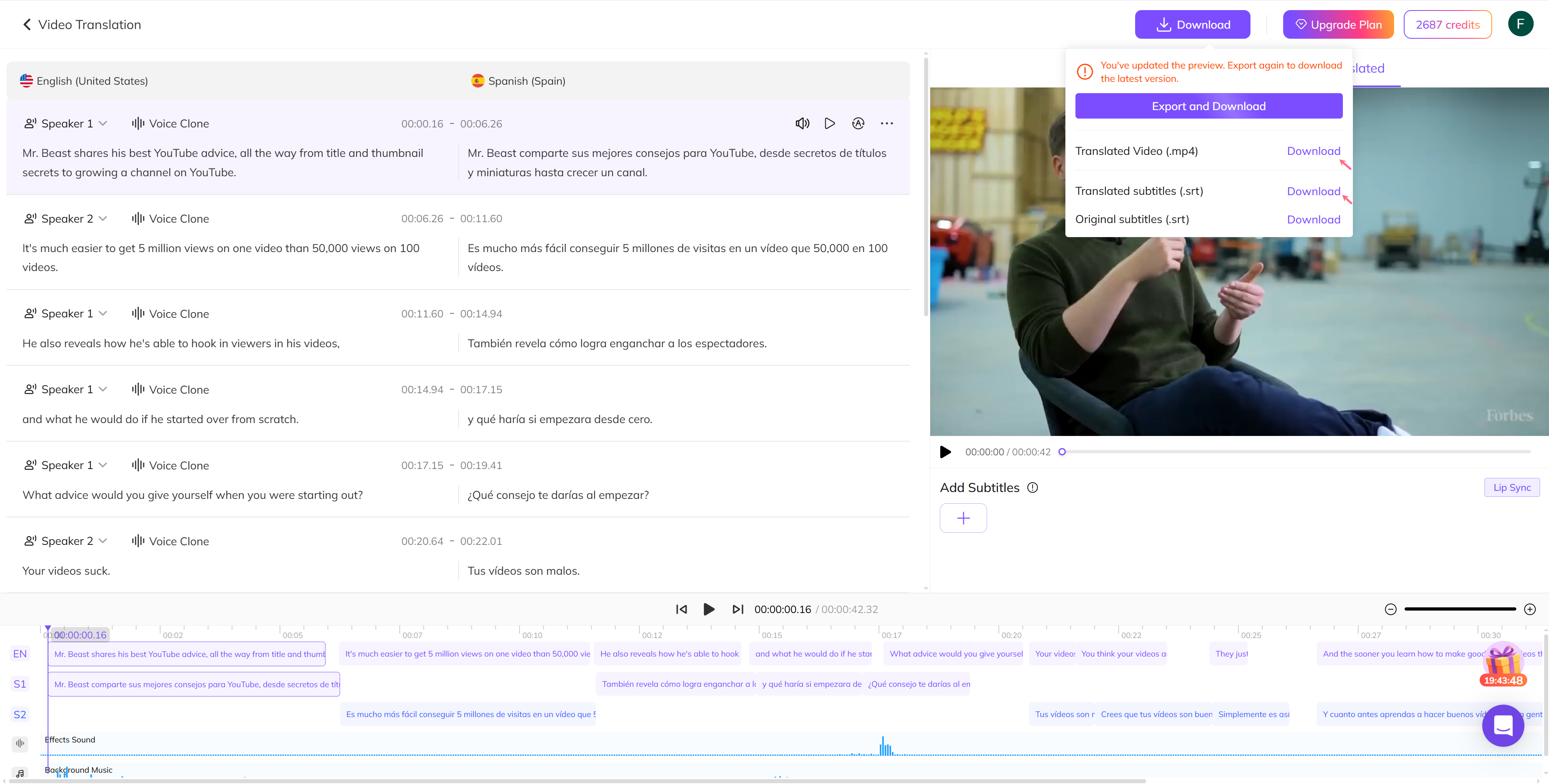Open the F profile avatar menu
1549x784 pixels.
(1520, 24)
